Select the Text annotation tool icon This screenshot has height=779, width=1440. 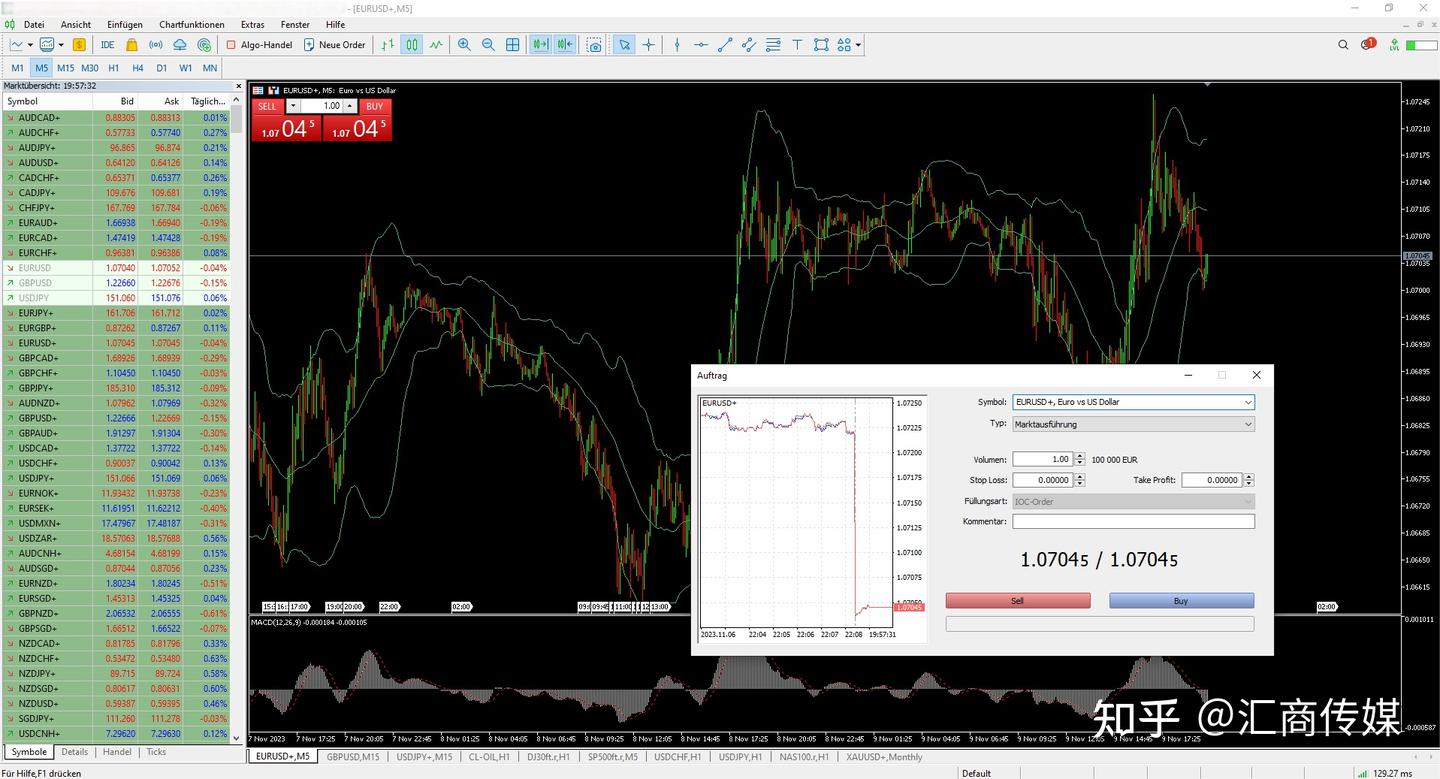click(796, 44)
